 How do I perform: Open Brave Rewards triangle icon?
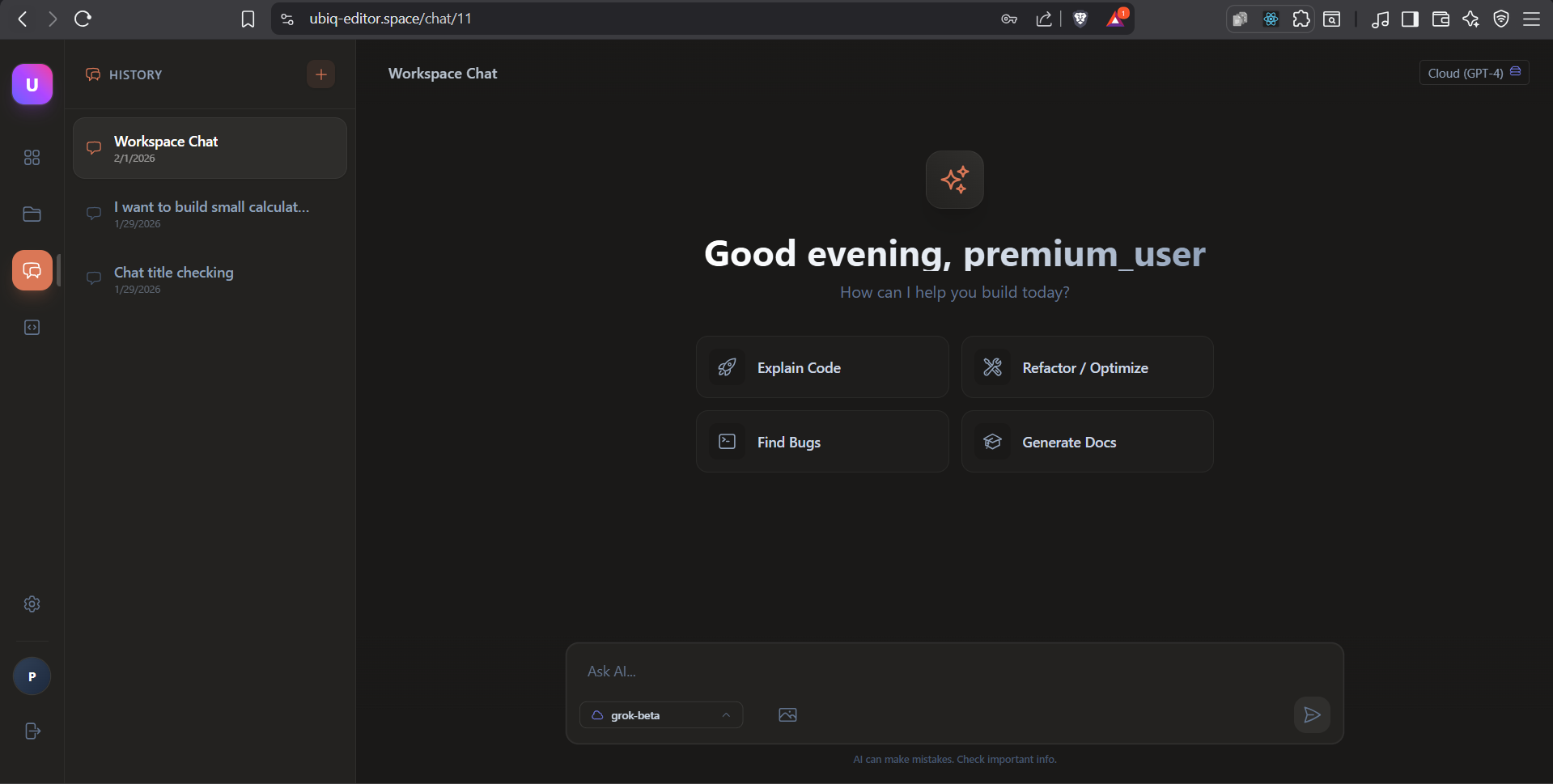[x=1116, y=19]
